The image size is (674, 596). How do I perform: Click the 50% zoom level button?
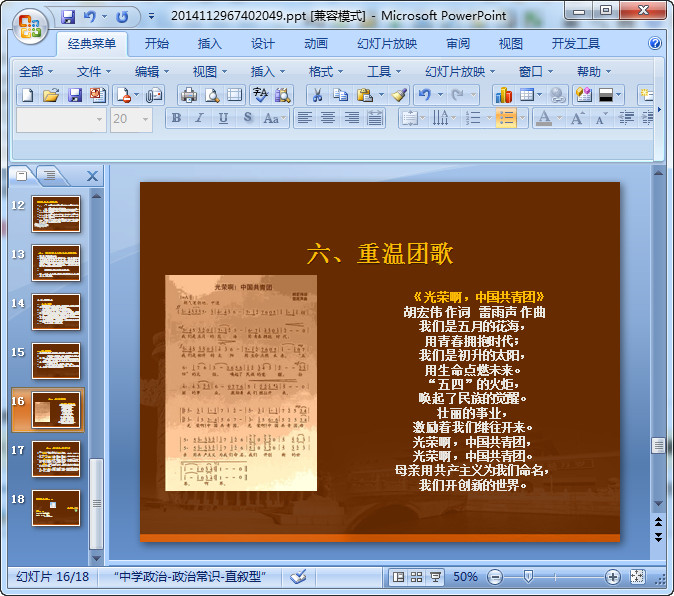pyautogui.click(x=465, y=577)
